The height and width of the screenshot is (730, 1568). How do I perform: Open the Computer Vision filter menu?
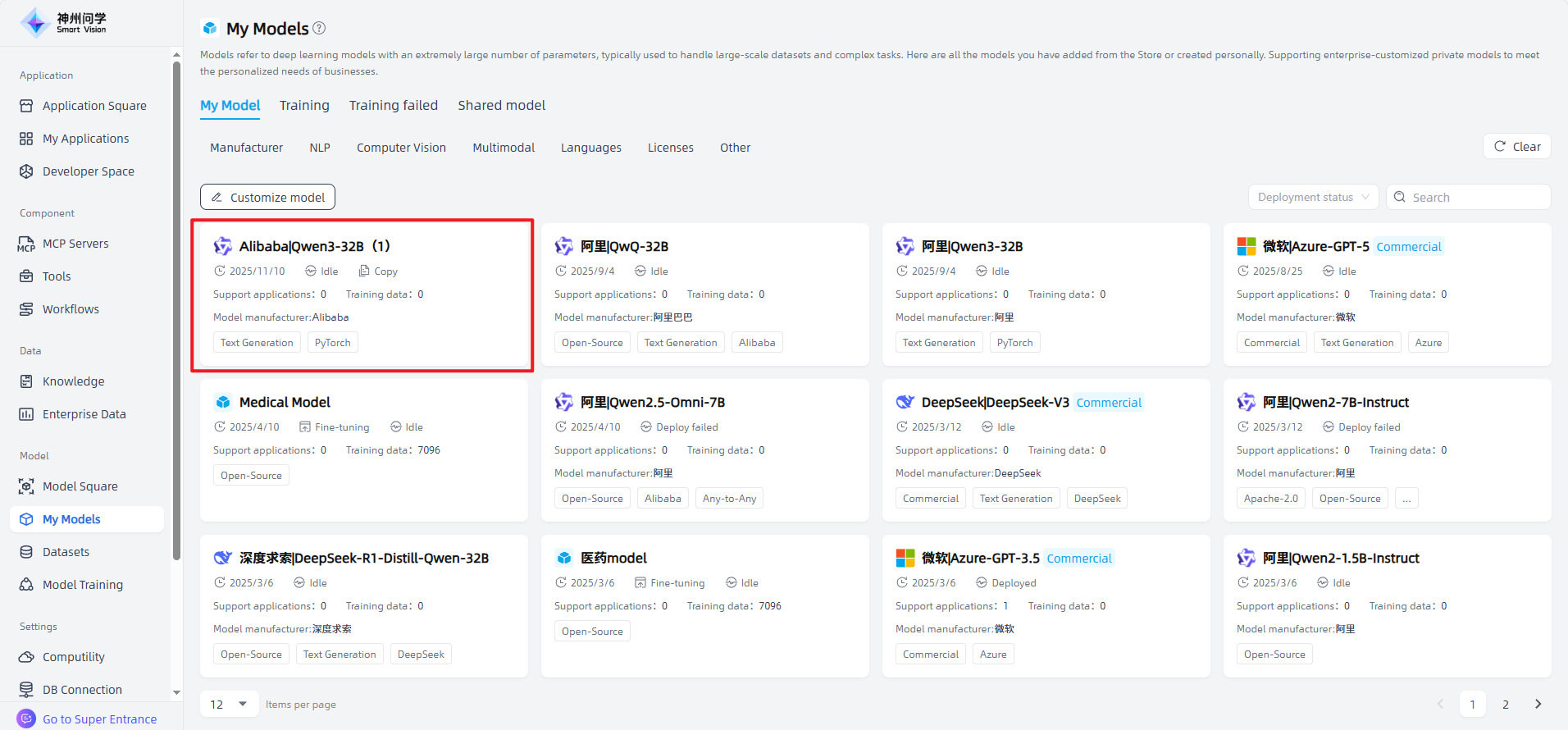tap(401, 148)
